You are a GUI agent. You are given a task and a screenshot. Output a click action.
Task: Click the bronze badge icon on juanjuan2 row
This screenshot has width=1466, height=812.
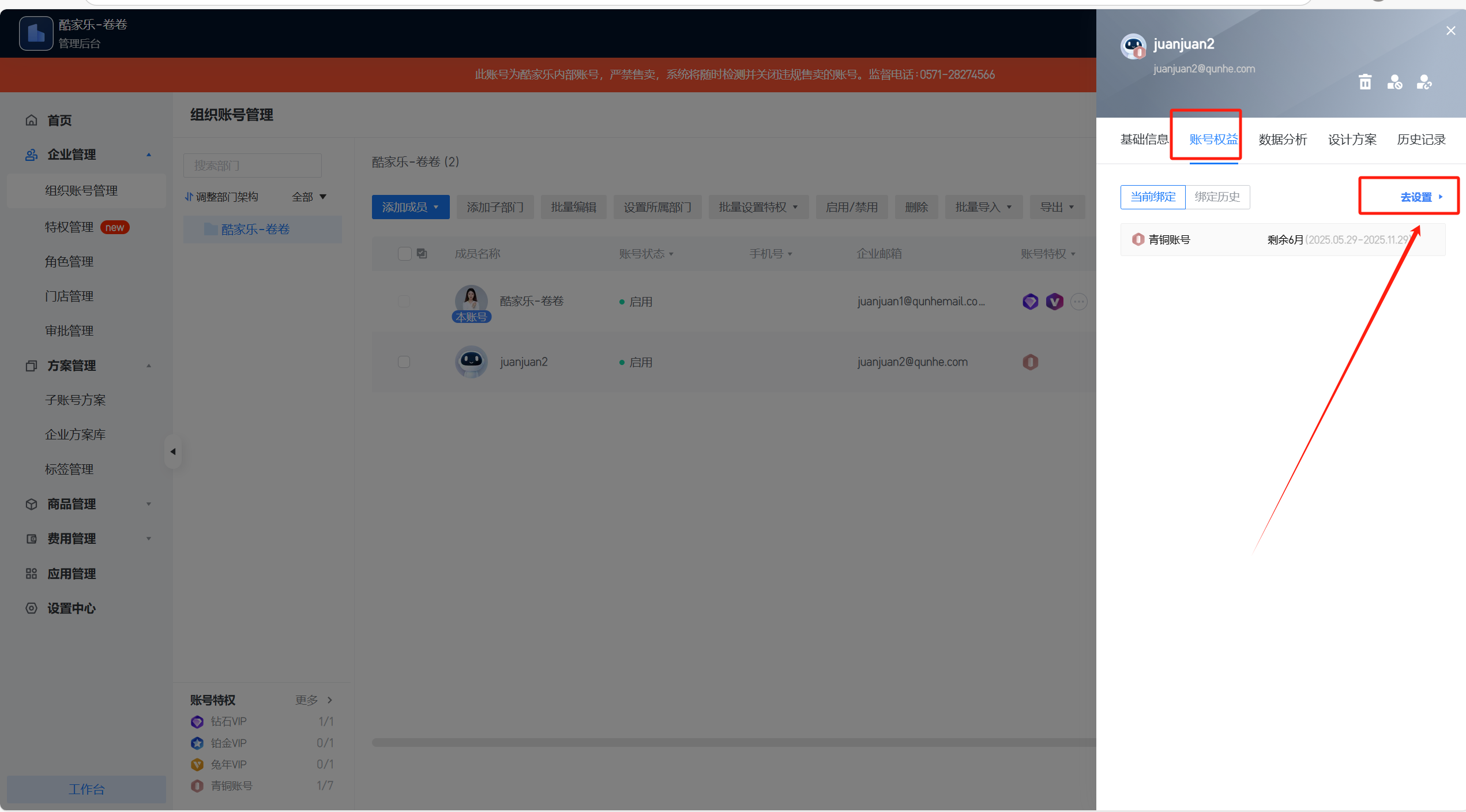click(1030, 362)
